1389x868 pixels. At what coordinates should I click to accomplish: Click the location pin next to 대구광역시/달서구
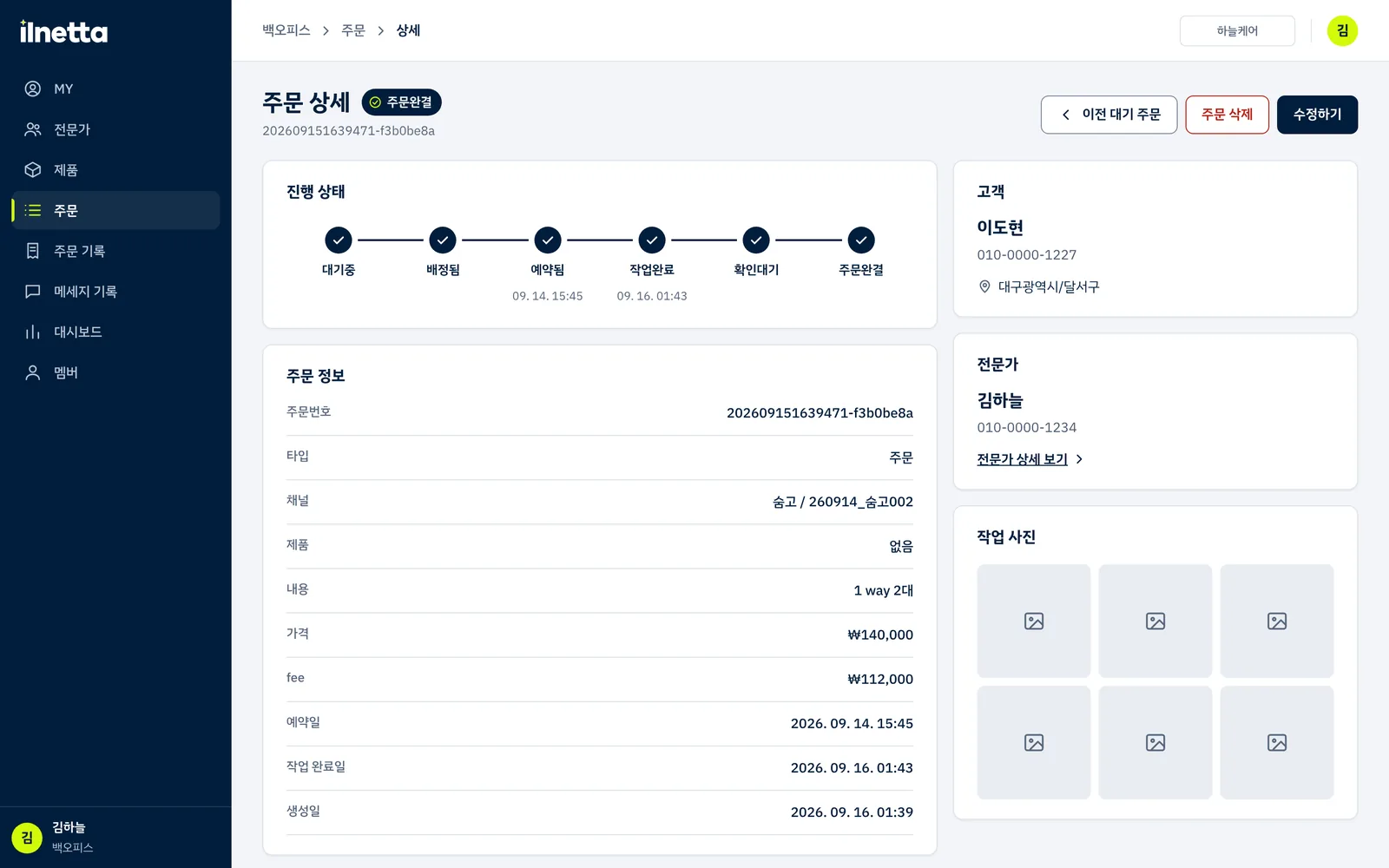pos(984,286)
